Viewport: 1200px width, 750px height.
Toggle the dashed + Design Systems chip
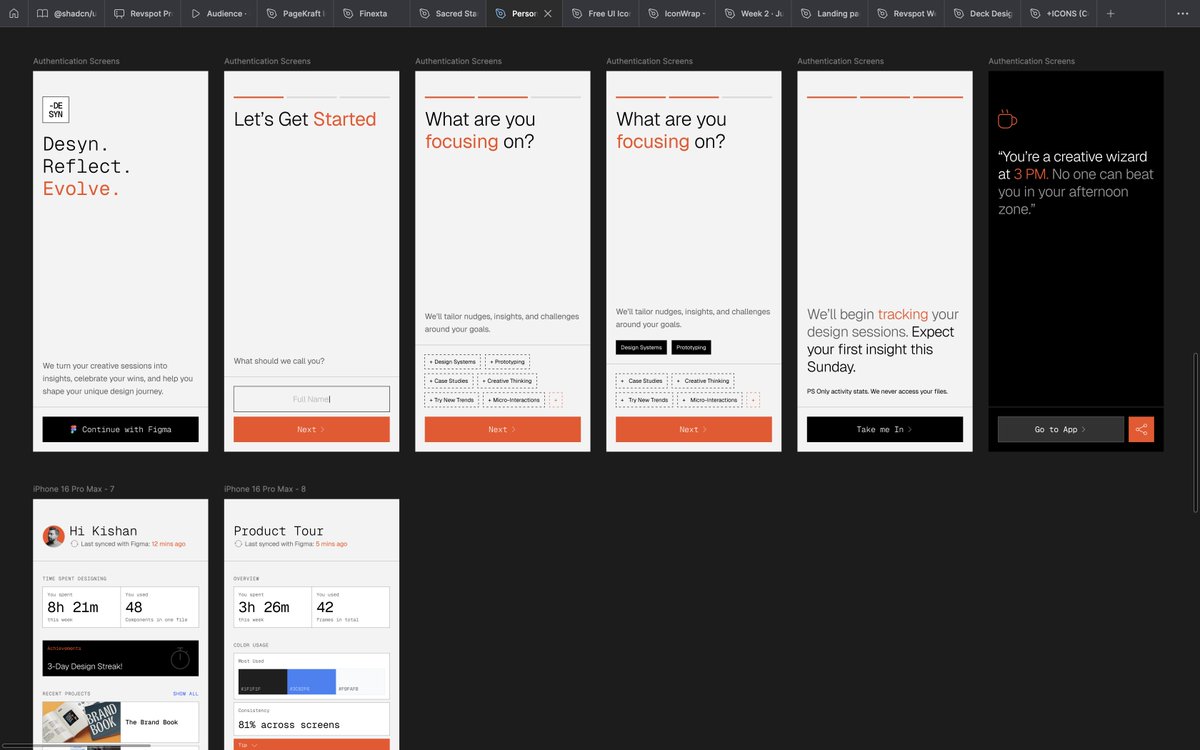[x=452, y=362]
